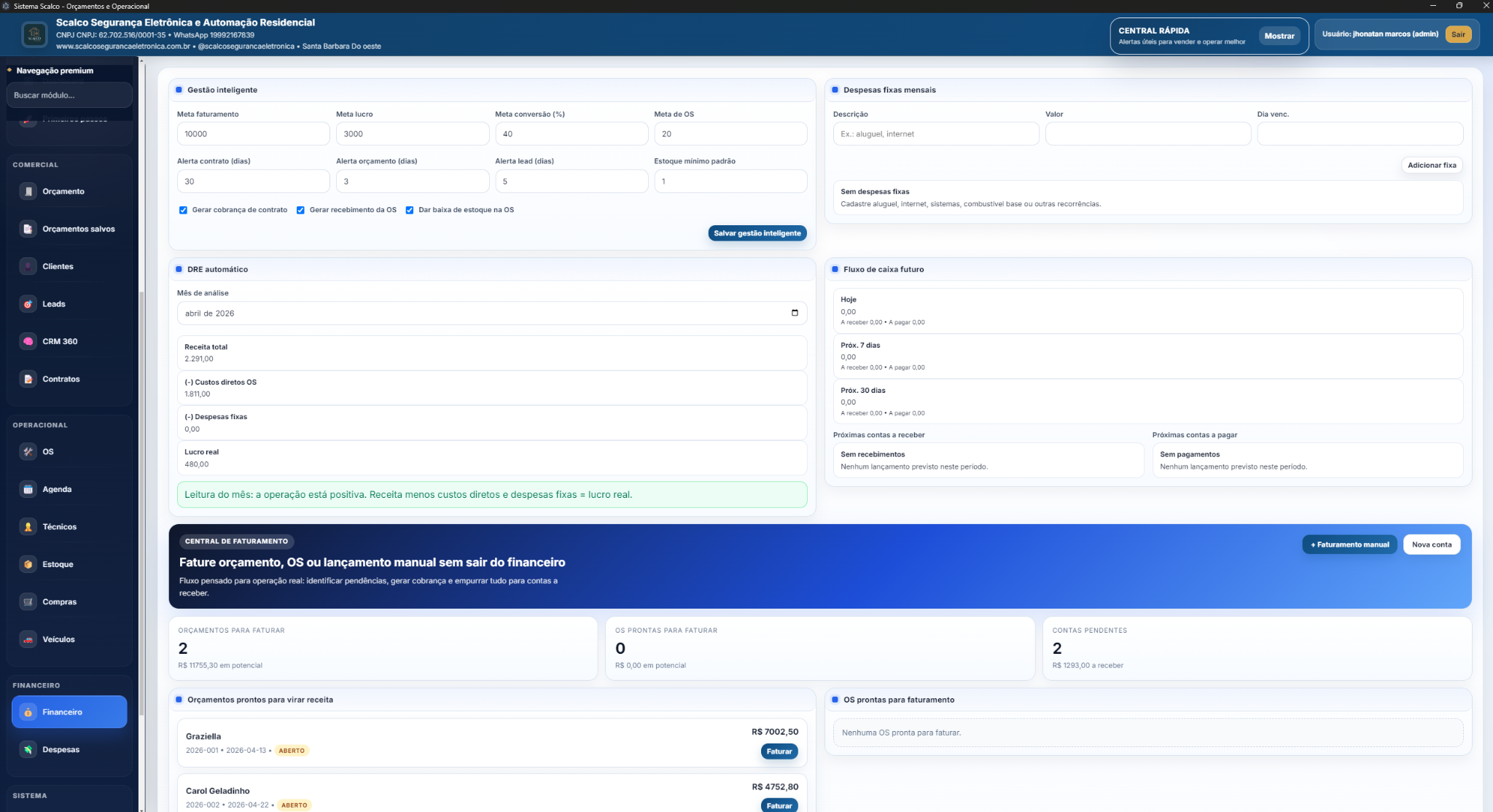The image size is (1493, 812).
Task: Select the CRM 360 brain icon
Action: pos(28,341)
